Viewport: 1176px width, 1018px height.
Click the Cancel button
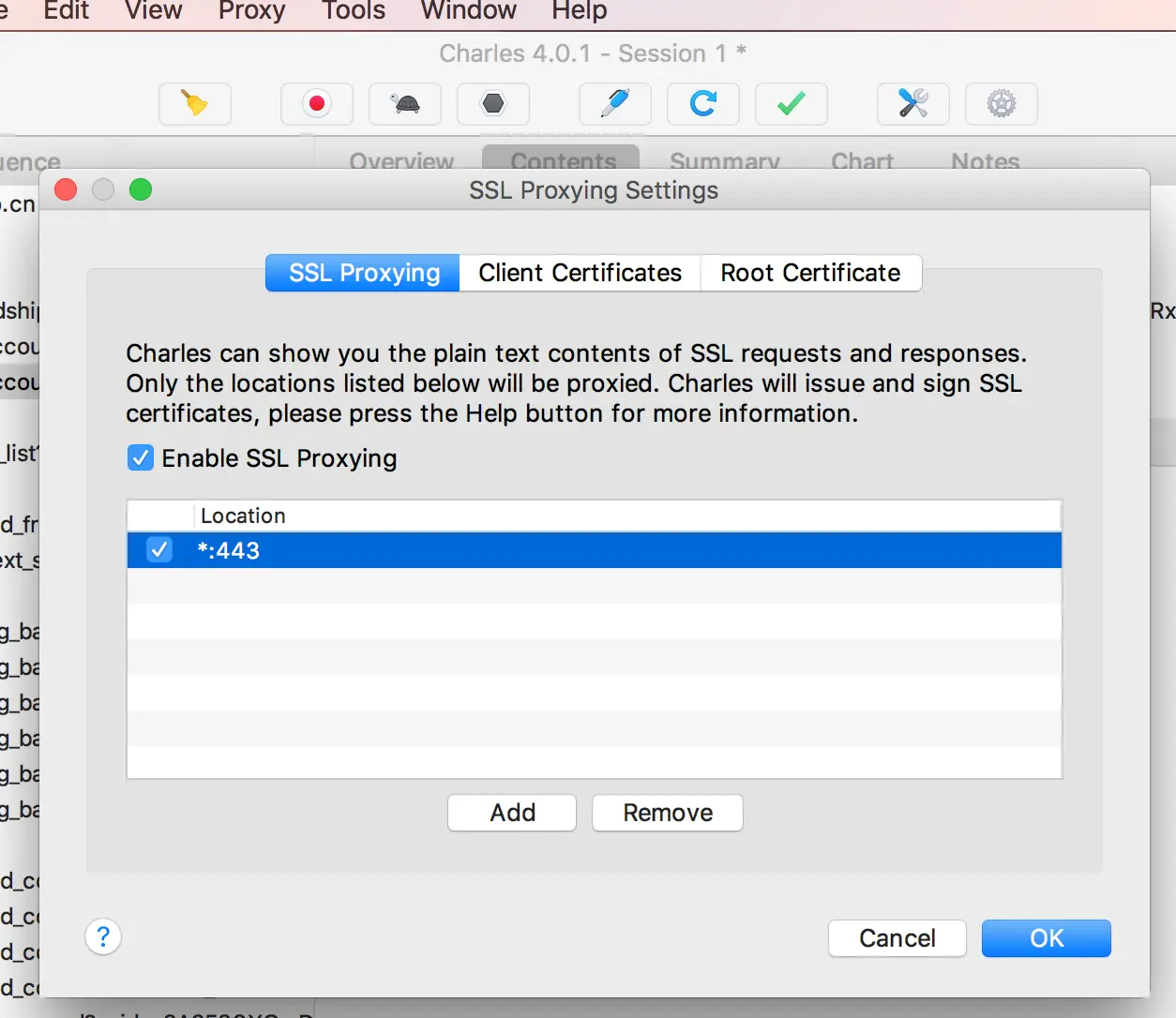(897, 938)
